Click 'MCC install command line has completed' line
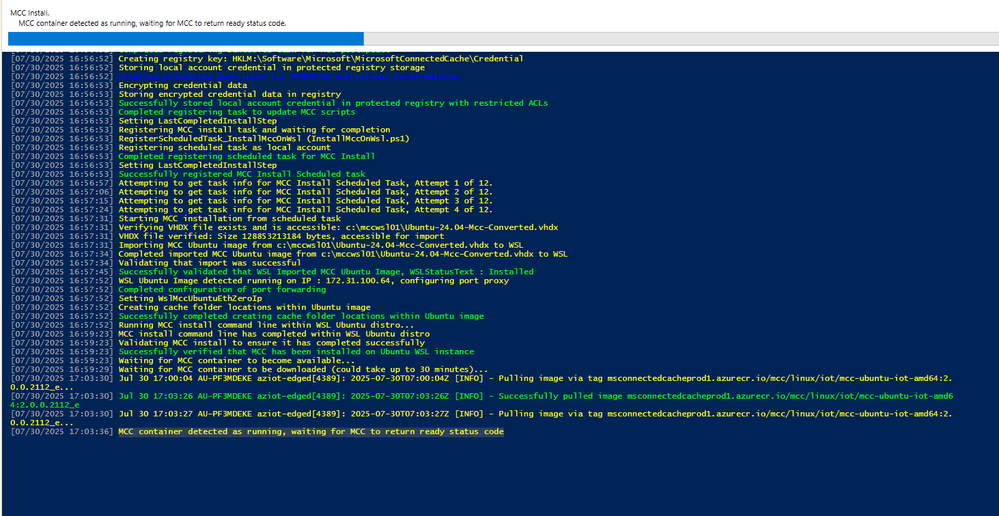The width and height of the screenshot is (999, 516). point(274,335)
